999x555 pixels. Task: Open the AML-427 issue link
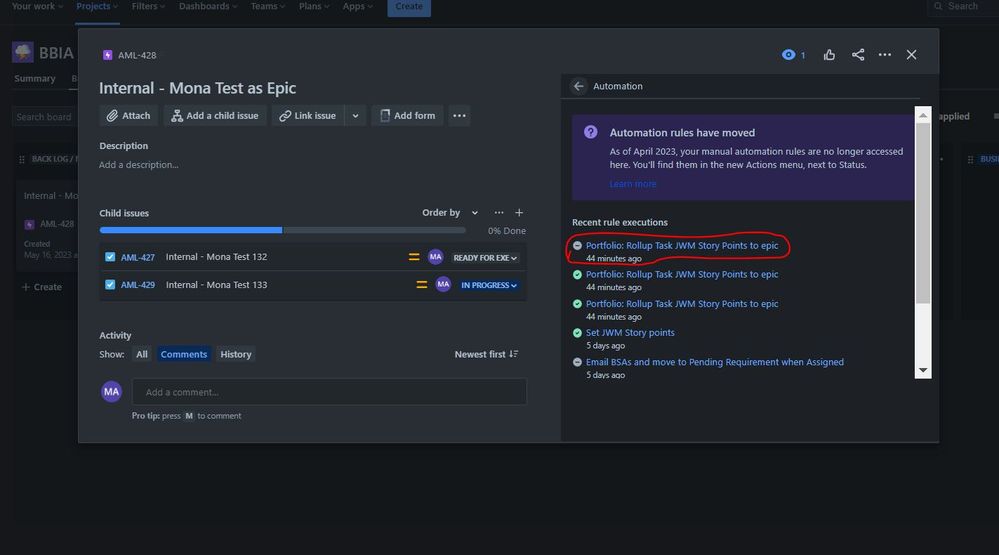click(x=138, y=257)
